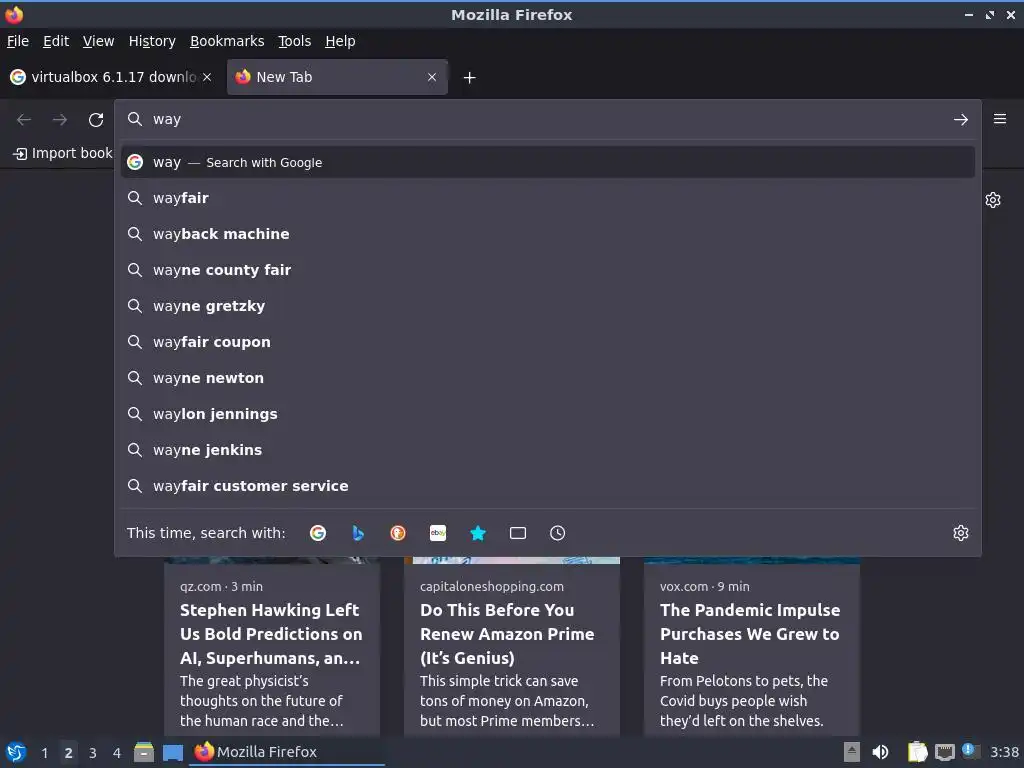The width and height of the screenshot is (1024, 768).
Task: Close the virtualbox 6.1.17 download tab
Action: tap(207, 77)
